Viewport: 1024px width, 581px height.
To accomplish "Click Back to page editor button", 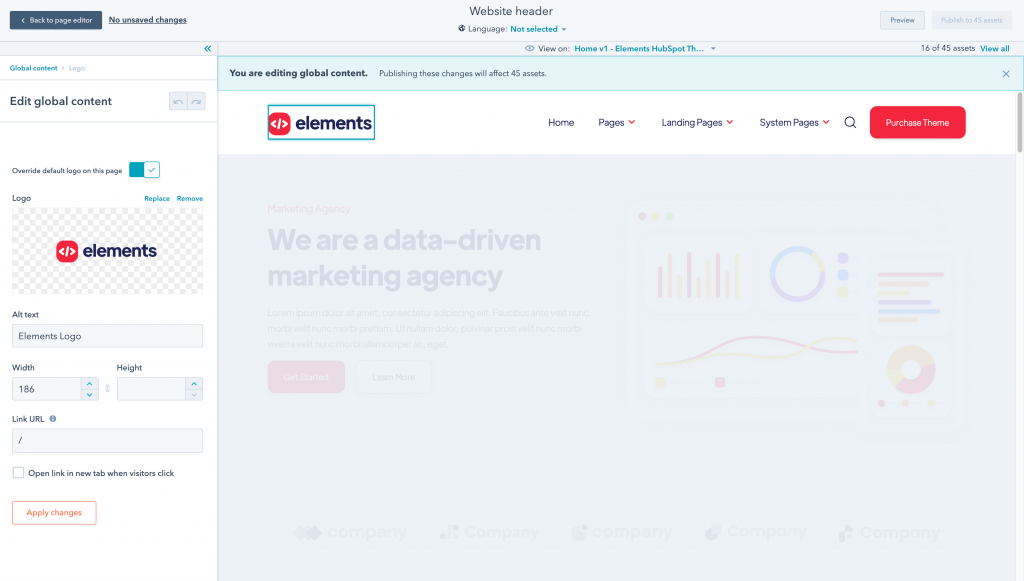I will 56,20.
